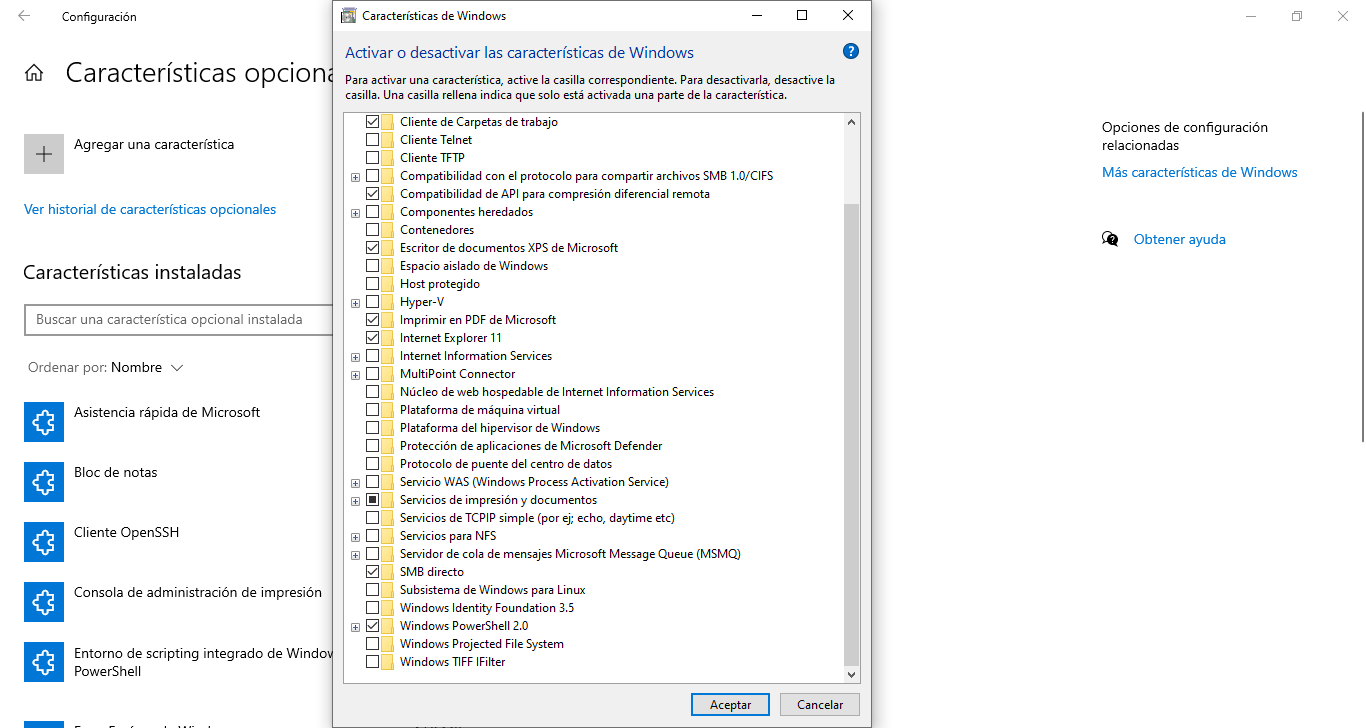Screen dimensions: 1366x728
Task: Expand the MultiPoint Connector node
Action: (355, 375)
